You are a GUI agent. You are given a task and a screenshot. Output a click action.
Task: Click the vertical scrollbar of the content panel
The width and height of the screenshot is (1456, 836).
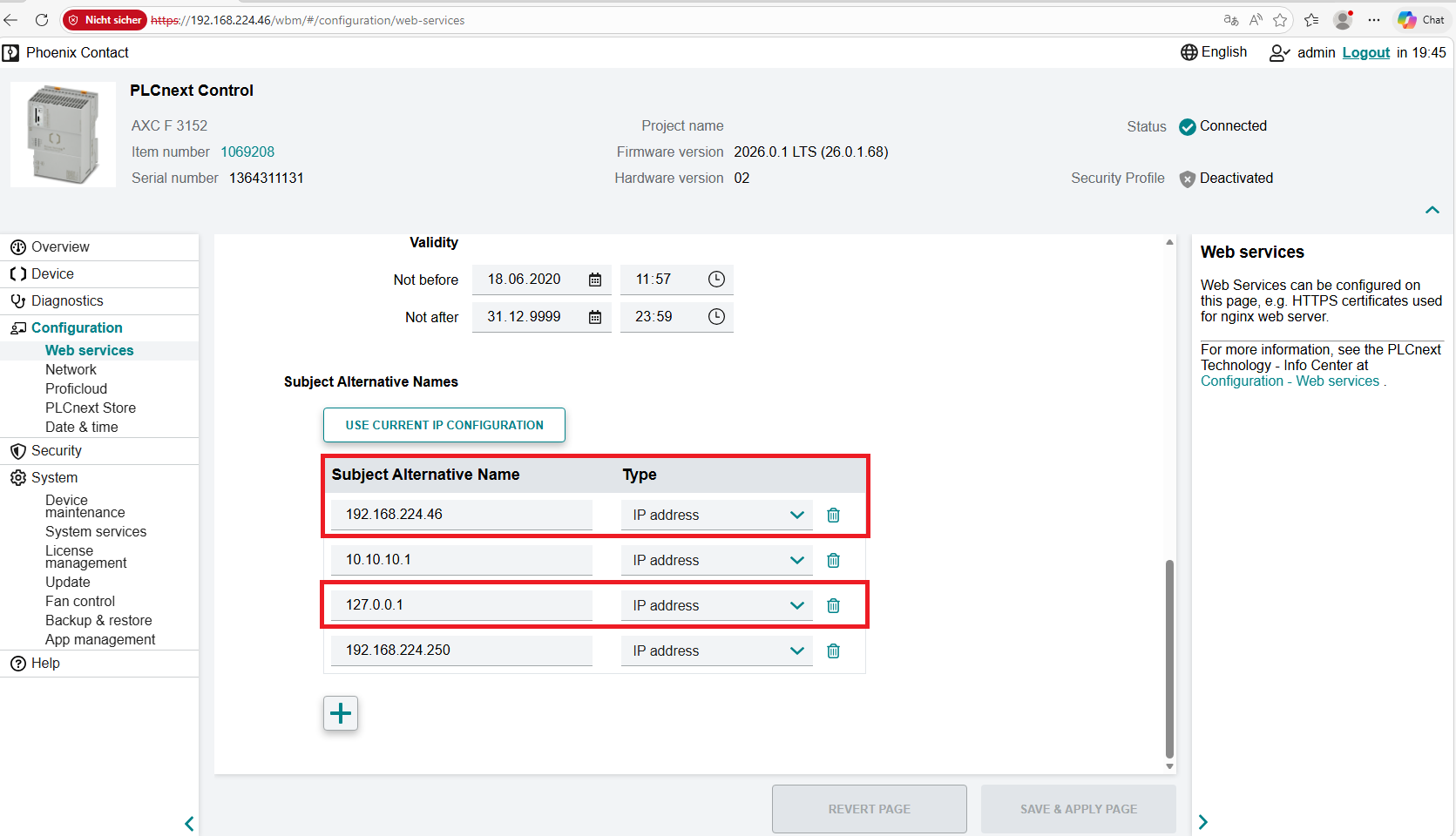coord(1169,659)
